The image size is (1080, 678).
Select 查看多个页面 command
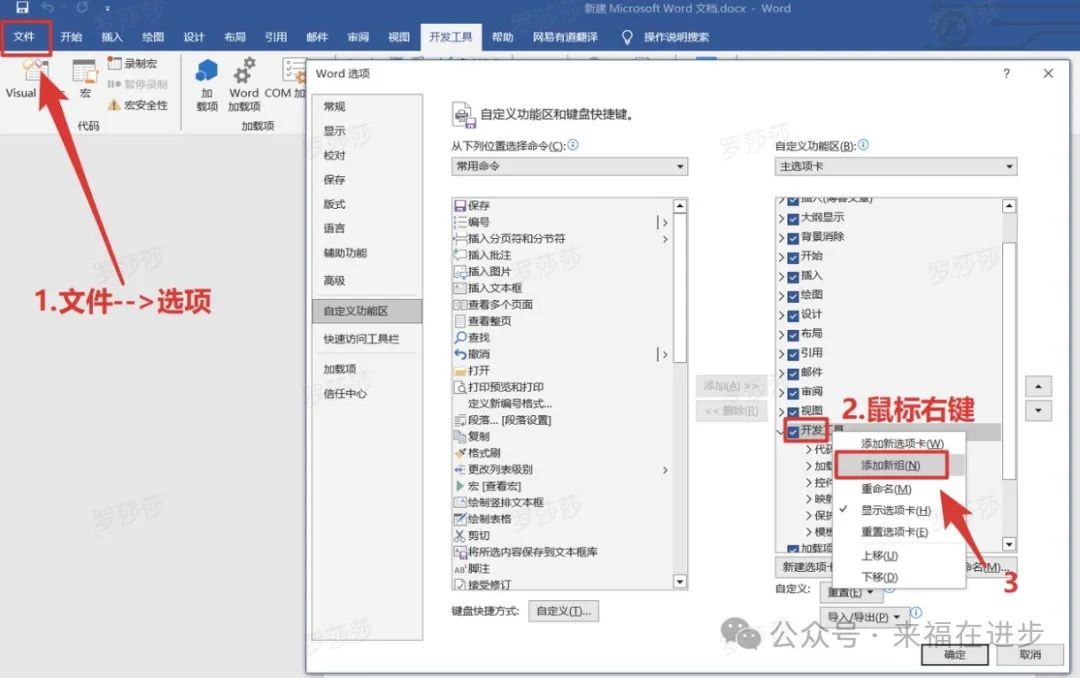[x=493, y=305]
